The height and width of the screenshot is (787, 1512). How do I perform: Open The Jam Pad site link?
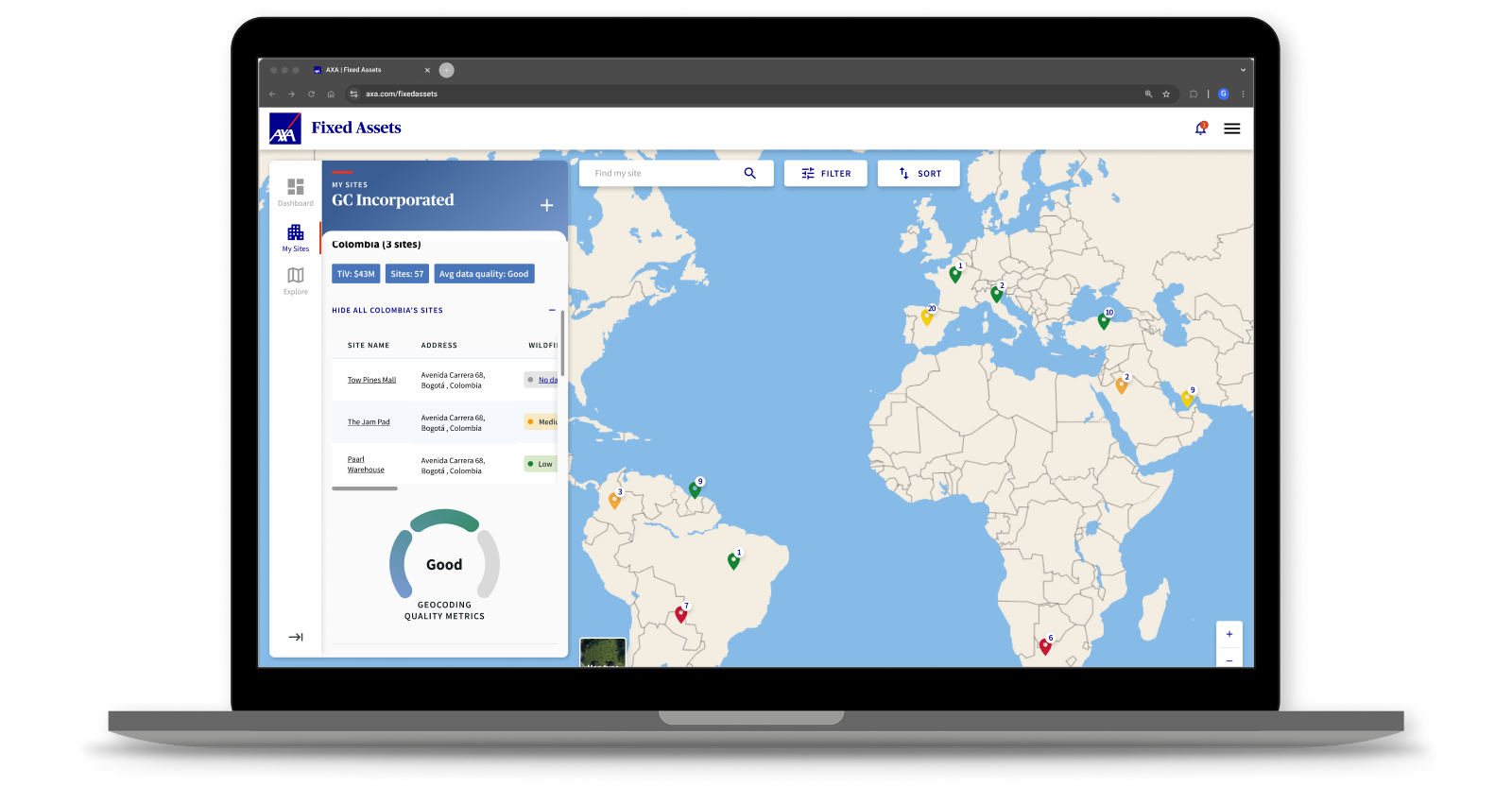coord(369,422)
